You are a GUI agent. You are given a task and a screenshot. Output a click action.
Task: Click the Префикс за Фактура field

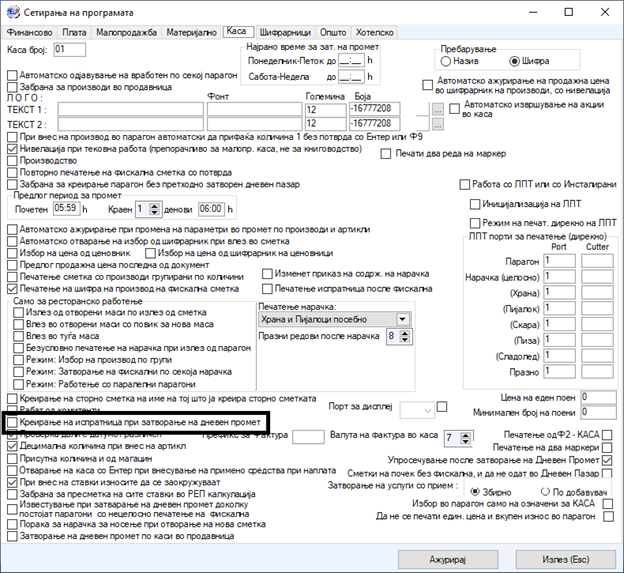[x=308, y=437]
